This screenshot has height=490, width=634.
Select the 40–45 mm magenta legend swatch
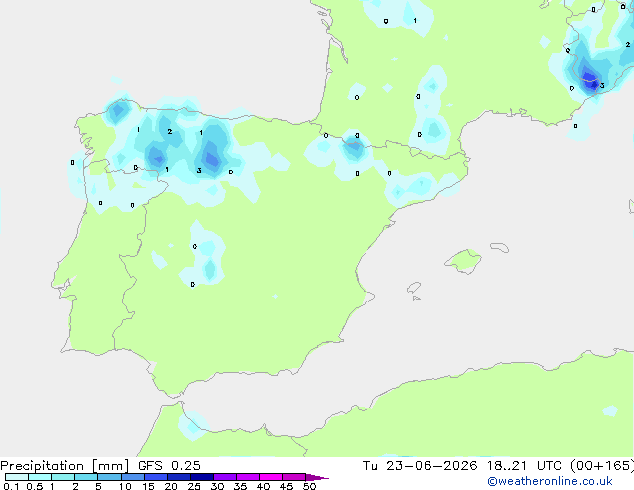pos(271,477)
